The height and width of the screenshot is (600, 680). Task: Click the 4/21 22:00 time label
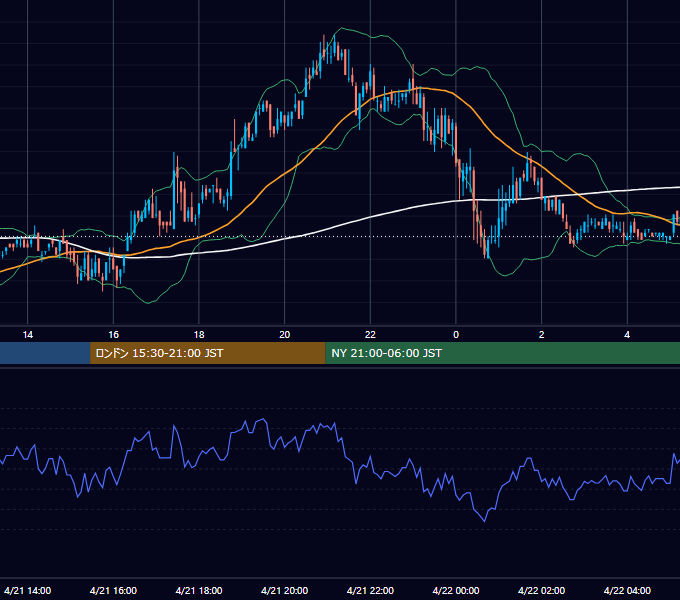(x=370, y=590)
